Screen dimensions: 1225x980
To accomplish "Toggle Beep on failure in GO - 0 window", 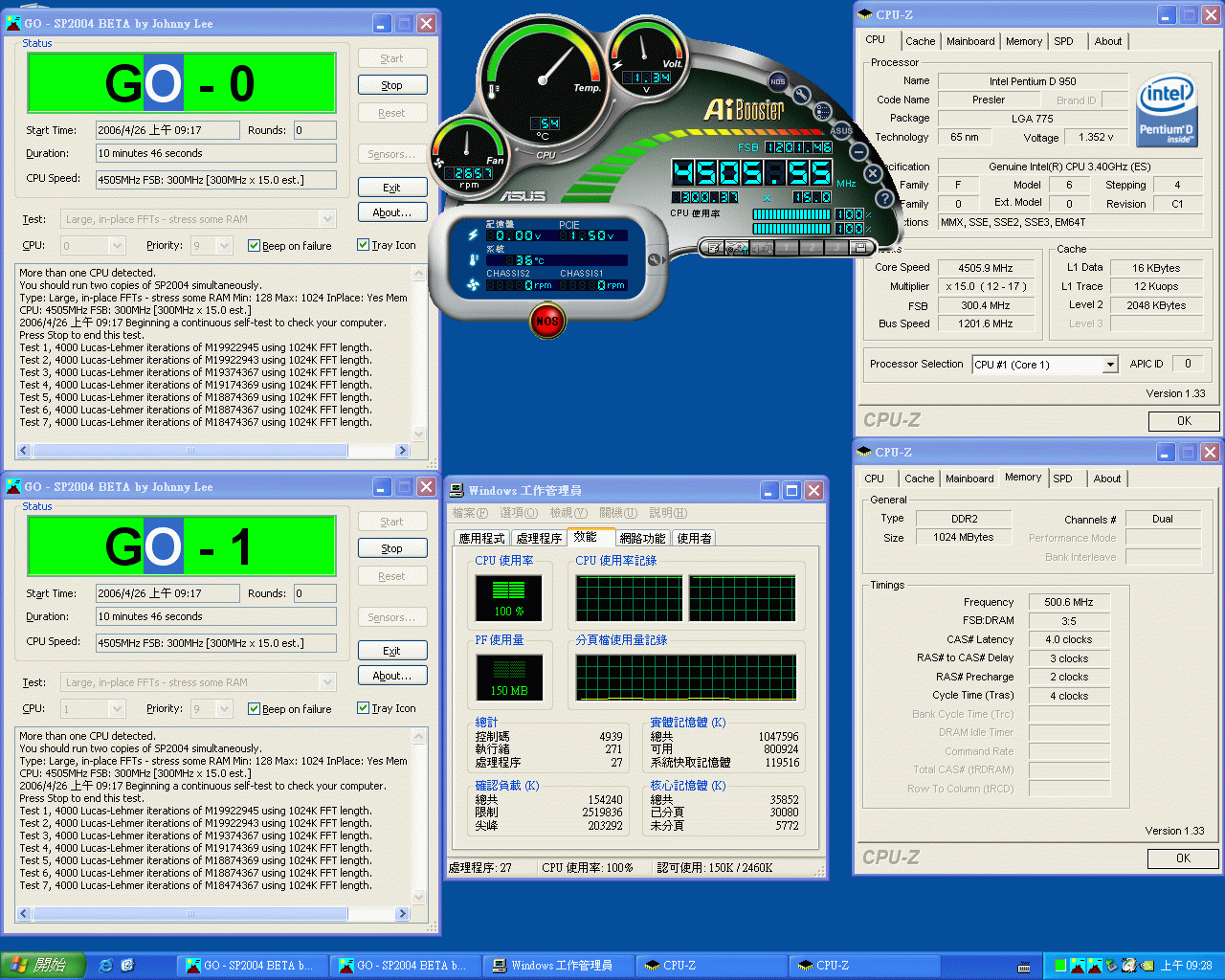I will pos(255,246).
